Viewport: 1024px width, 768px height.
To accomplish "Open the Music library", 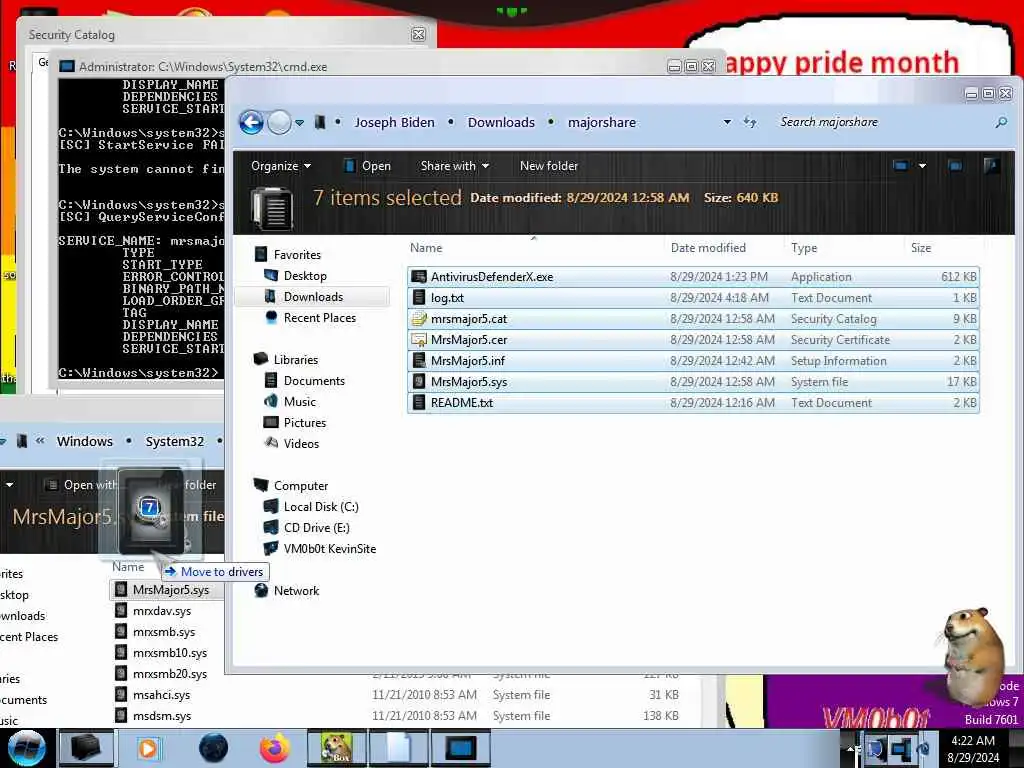I will pyautogui.click(x=300, y=402).
